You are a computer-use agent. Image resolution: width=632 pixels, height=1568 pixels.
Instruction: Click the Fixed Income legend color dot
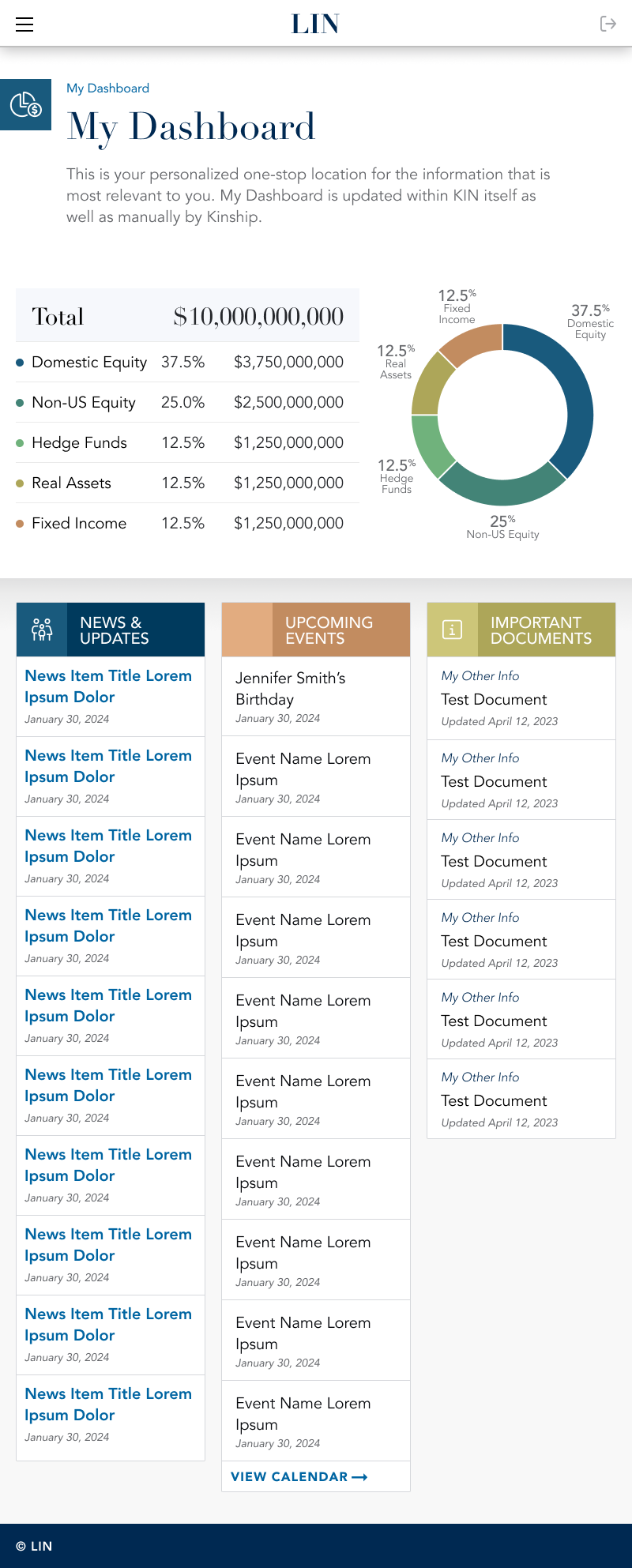pyautogui.click(x=20, y=523)
